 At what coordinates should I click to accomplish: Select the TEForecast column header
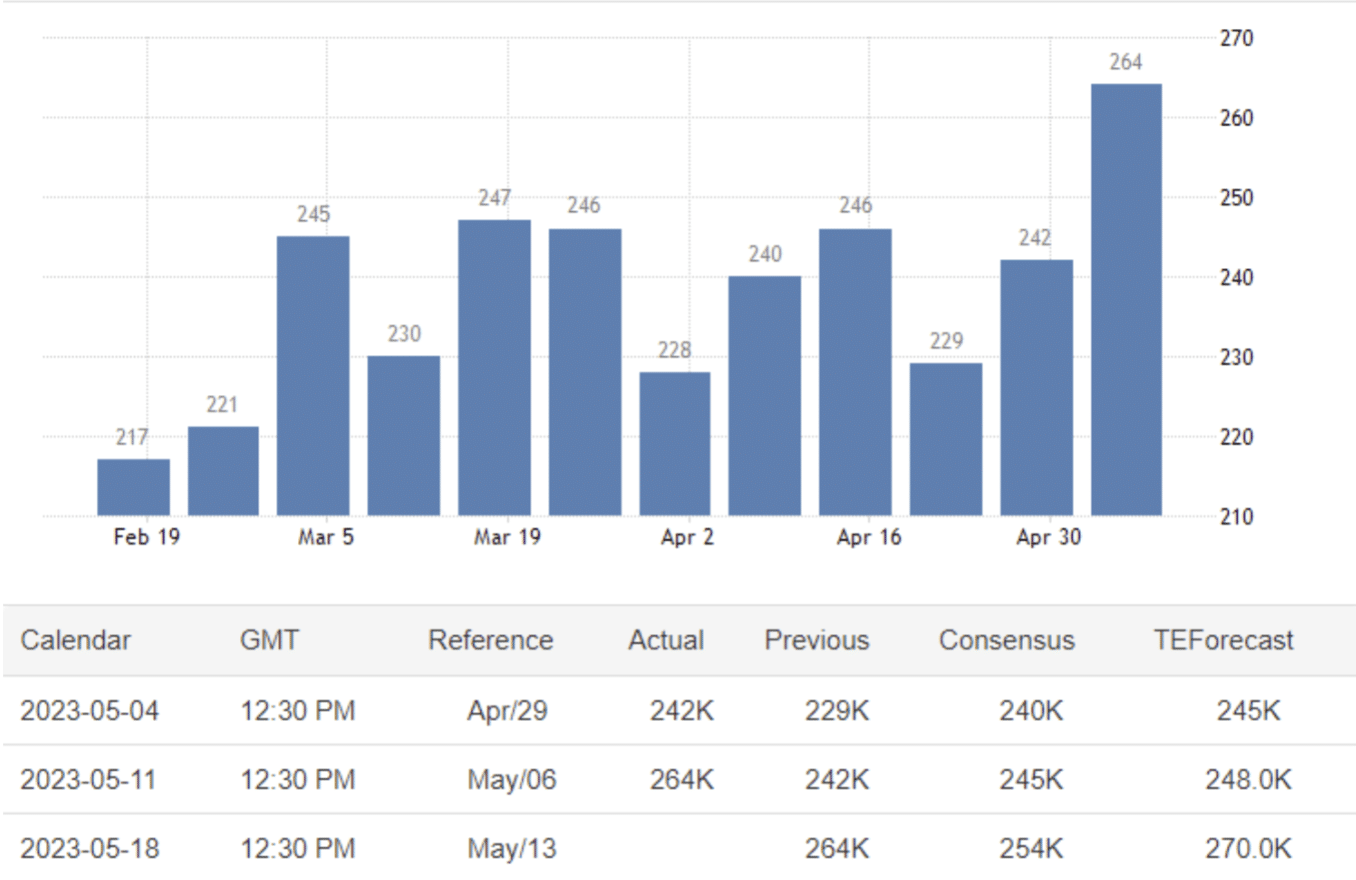pyautogui.click(x=1223, y=640)
